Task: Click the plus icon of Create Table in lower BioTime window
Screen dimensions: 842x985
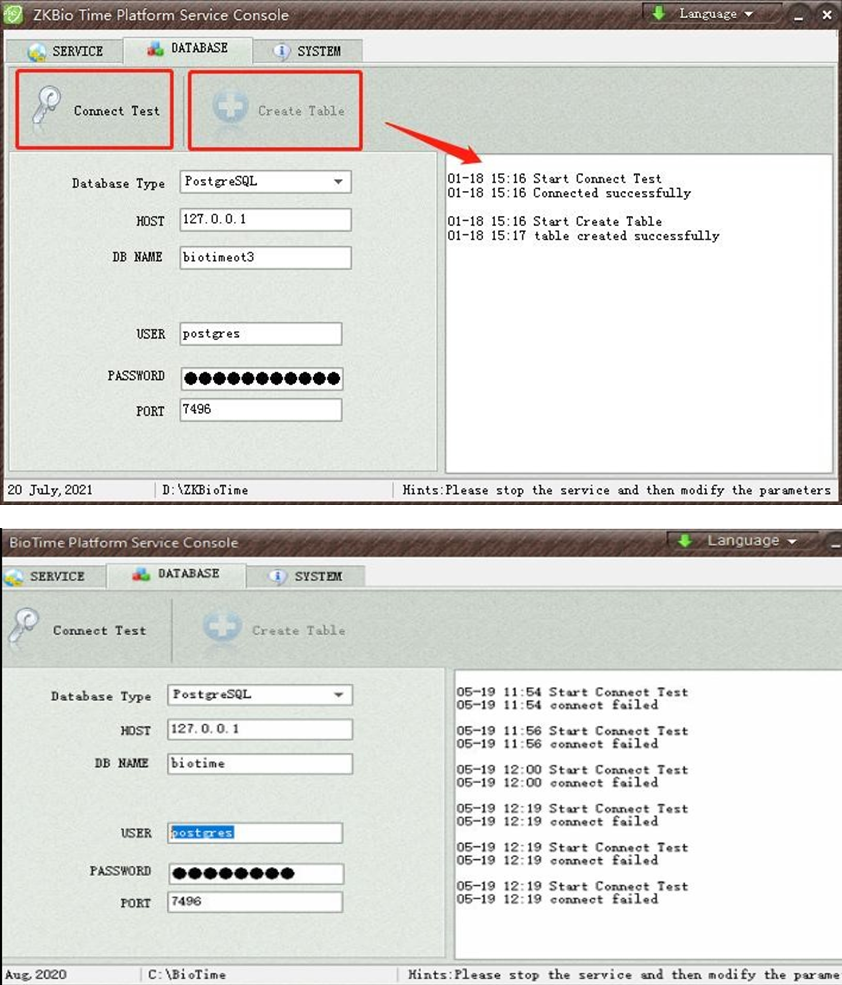Action: [x=221, y=629]
